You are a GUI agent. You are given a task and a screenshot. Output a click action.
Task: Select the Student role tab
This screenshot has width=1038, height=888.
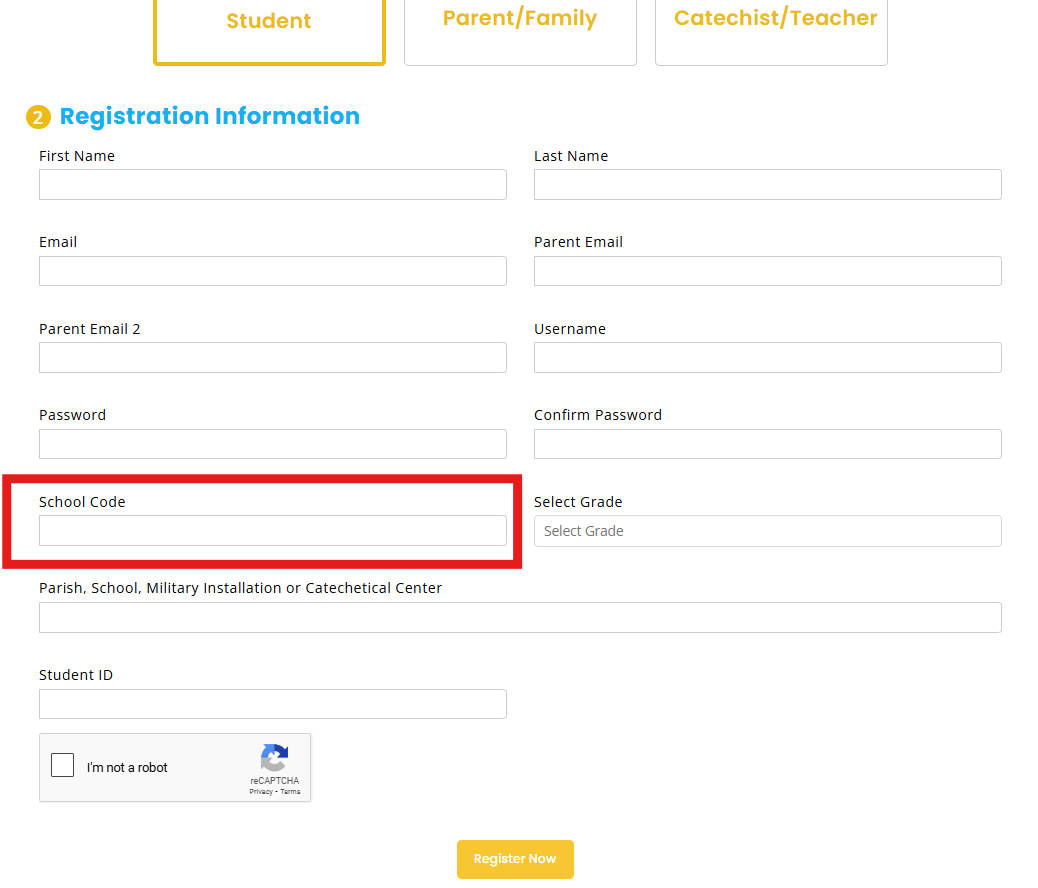click(269, 23)
